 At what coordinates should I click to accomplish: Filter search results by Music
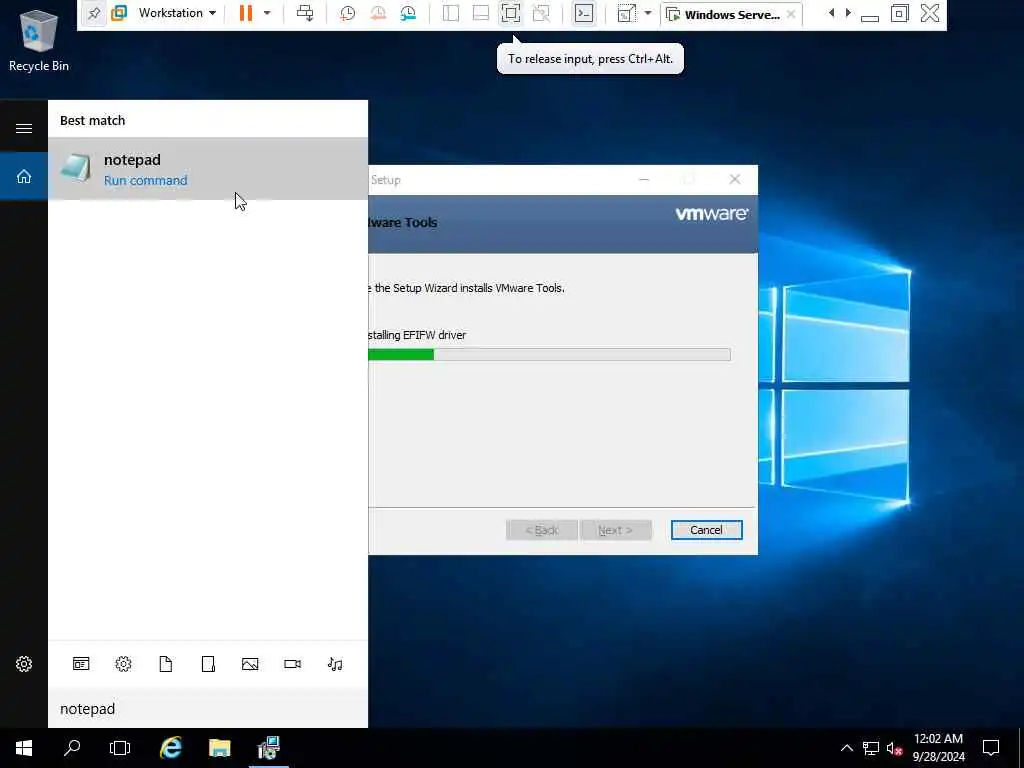coord(335,664)
